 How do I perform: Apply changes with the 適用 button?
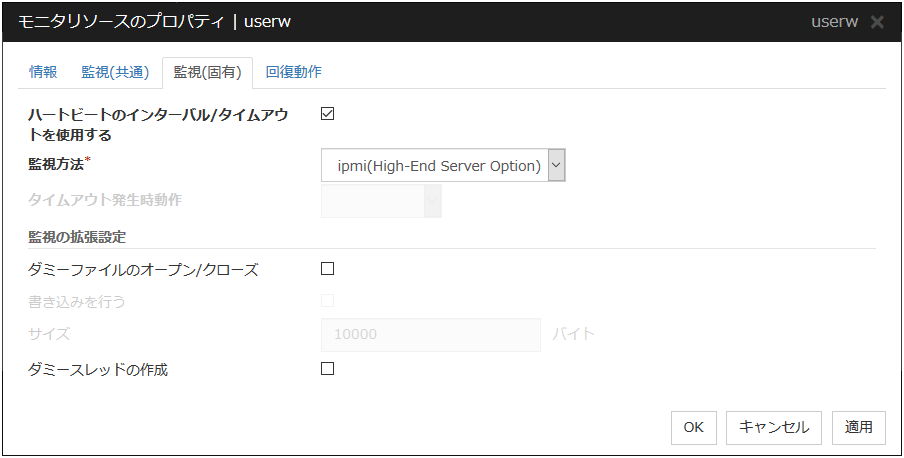pyautogui.click(x=858, y=427)
